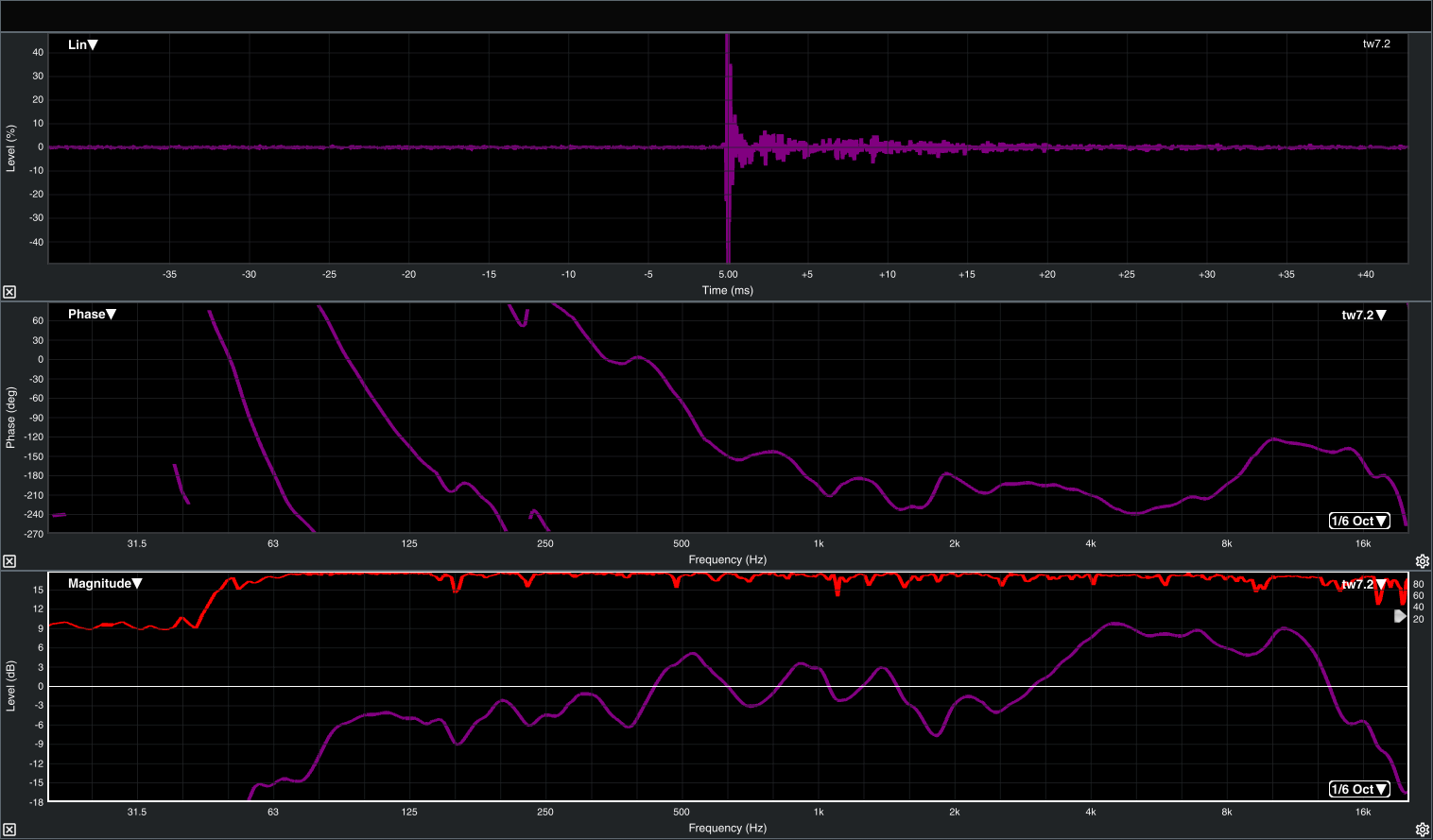Image resolution: width=1433 pixels, height=840 pixels.
Task: Close the Phase graph pane
Action: click(x=9, y=561)
